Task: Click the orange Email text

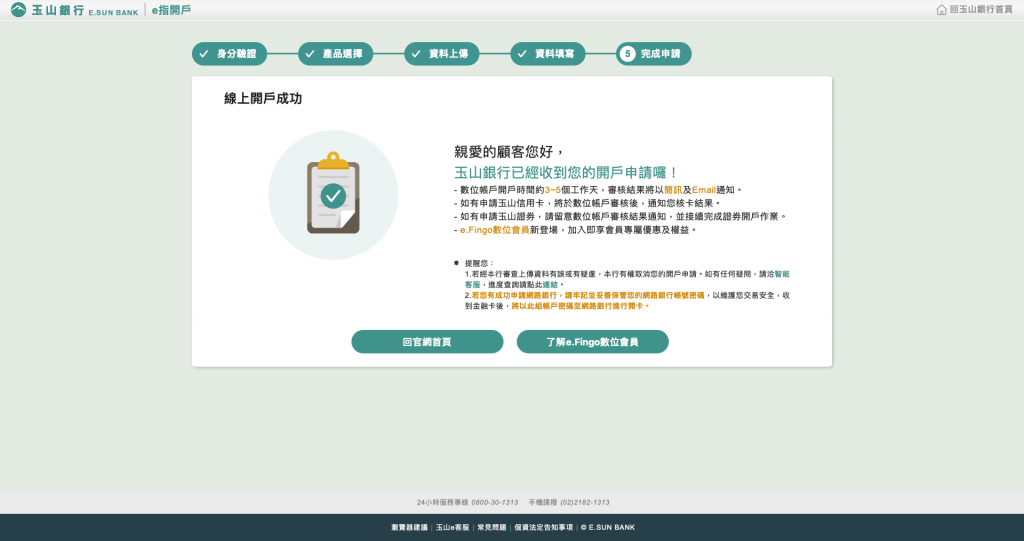Action: (704, 190)
